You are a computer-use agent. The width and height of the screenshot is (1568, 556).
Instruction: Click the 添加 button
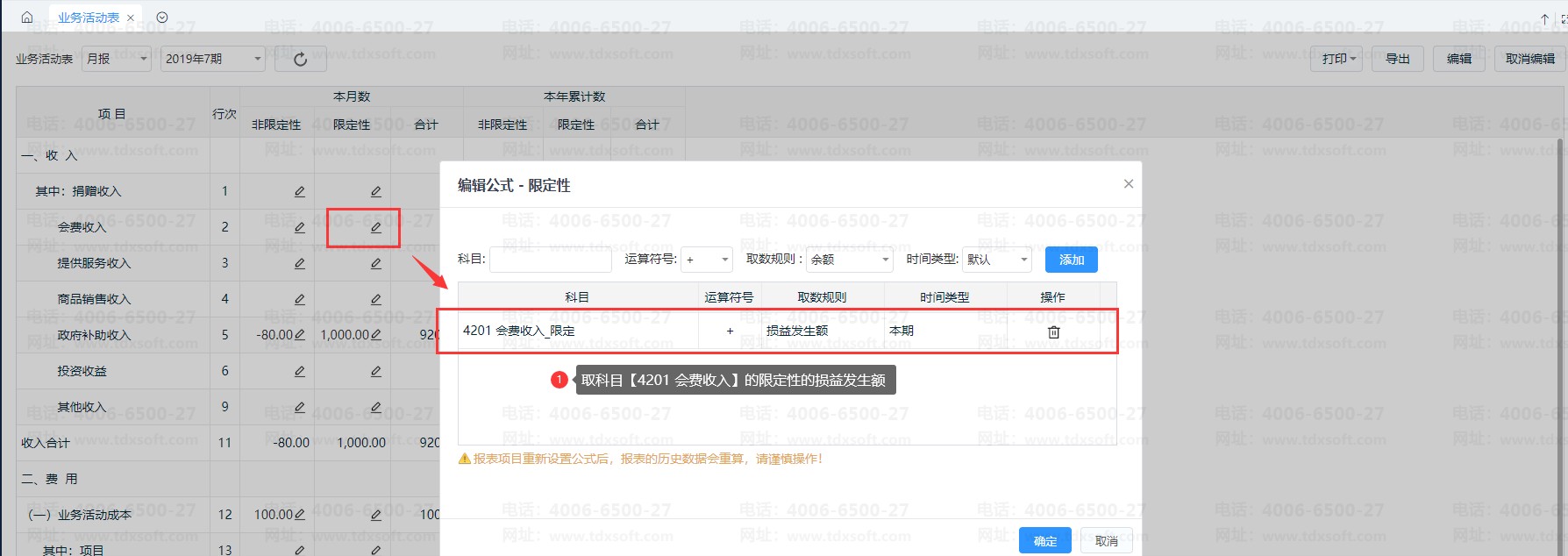1071,260
